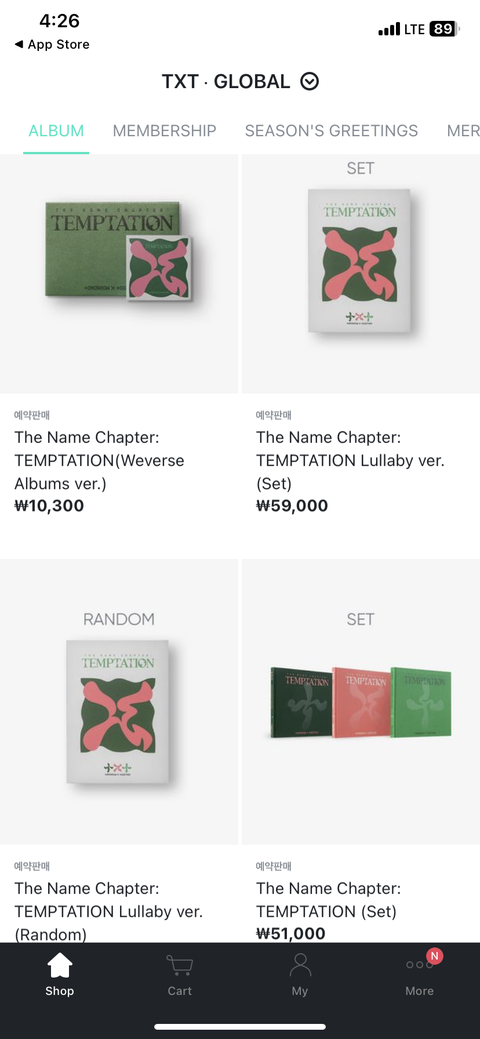This screenshot has height=1039, width=480.
Task: Tap the red N notification badge
Action: (x=434, y=956)
